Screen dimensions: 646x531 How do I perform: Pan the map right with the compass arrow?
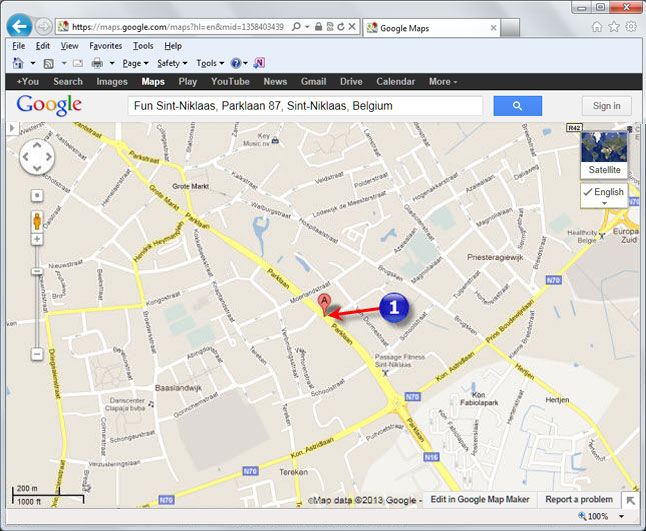pyautogui.click(x=49, y=157)
